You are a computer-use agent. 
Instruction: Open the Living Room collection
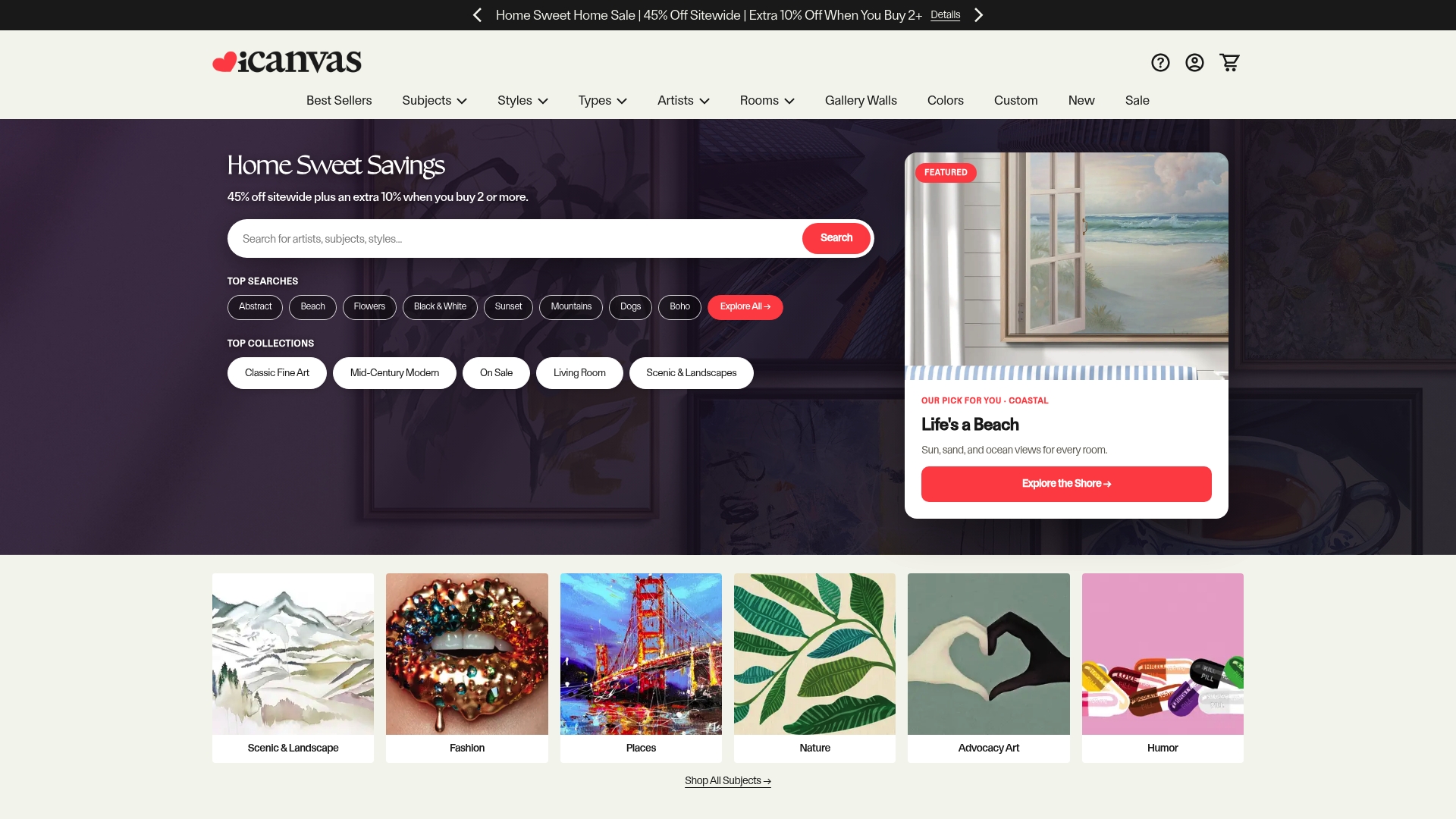[579, 373]
